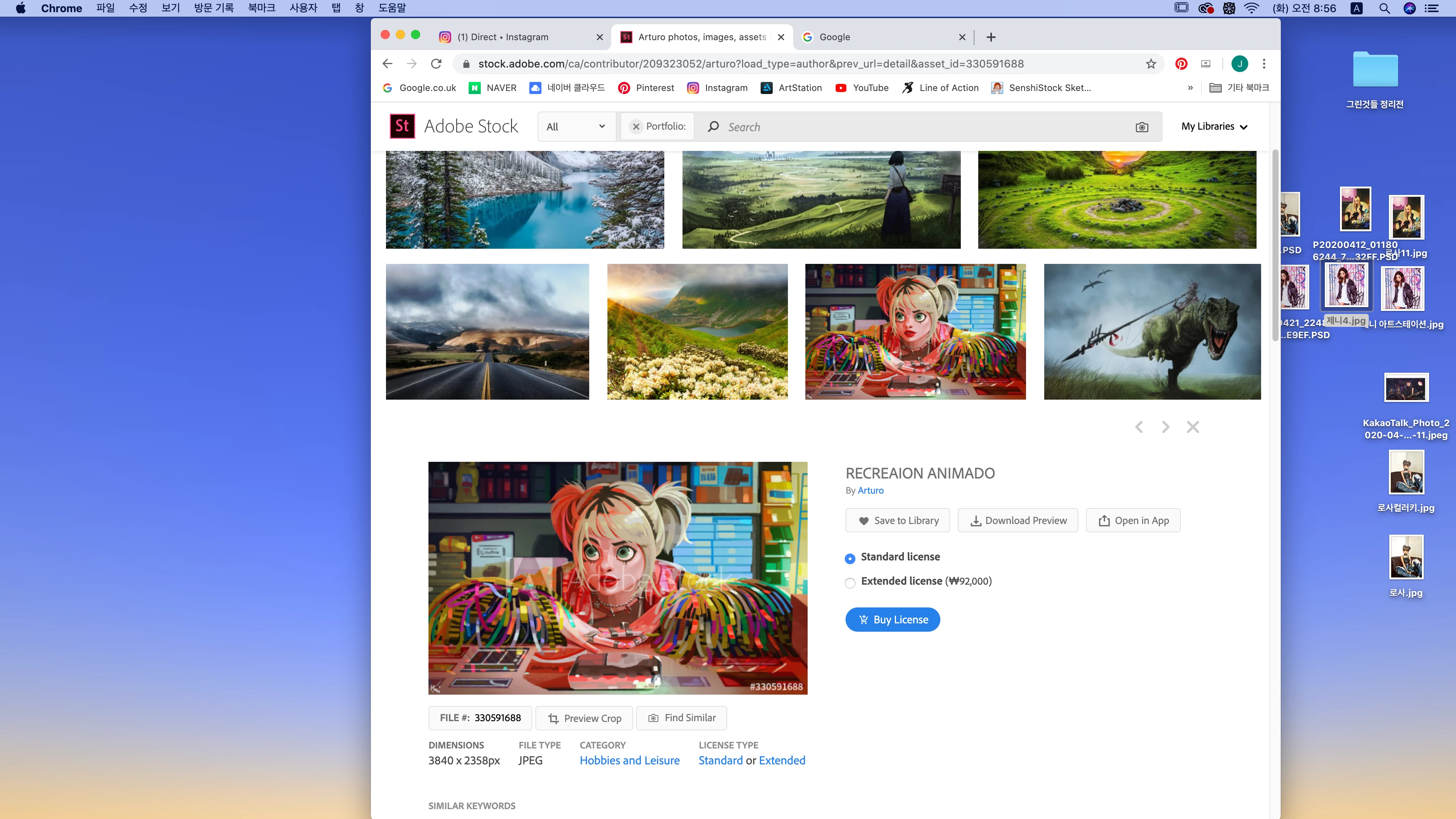
Task: Click the Buy License button
Action: click(x=893, y=620)
